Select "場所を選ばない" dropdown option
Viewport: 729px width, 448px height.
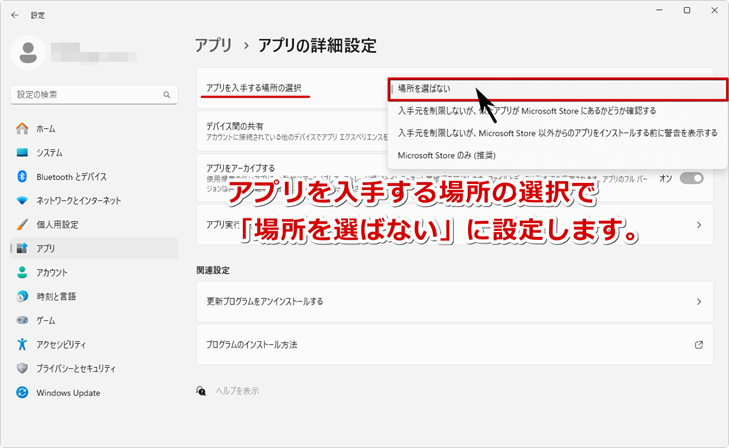555,89
